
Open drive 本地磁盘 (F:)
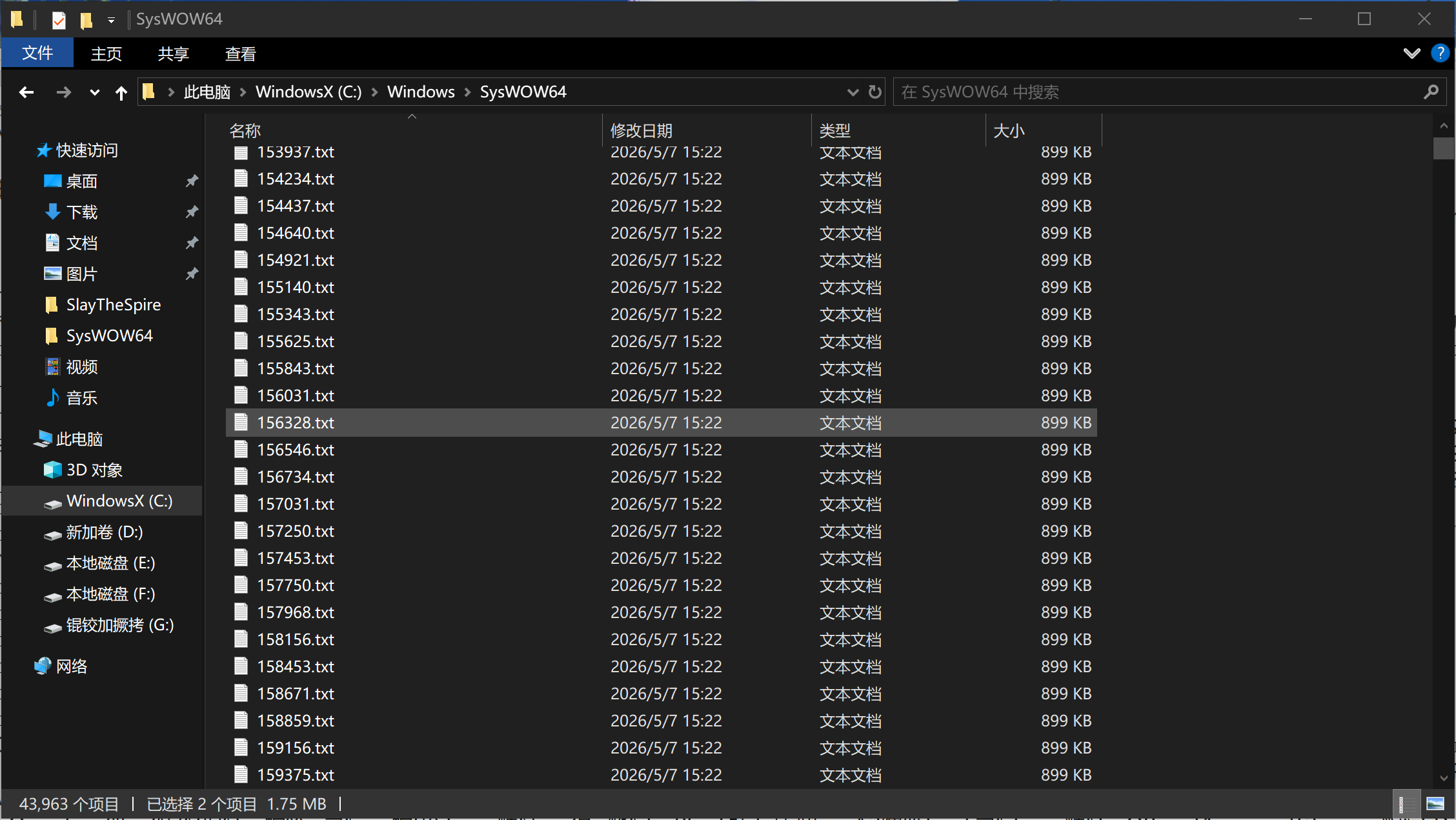pyautogui.click(x=111, y=594)
